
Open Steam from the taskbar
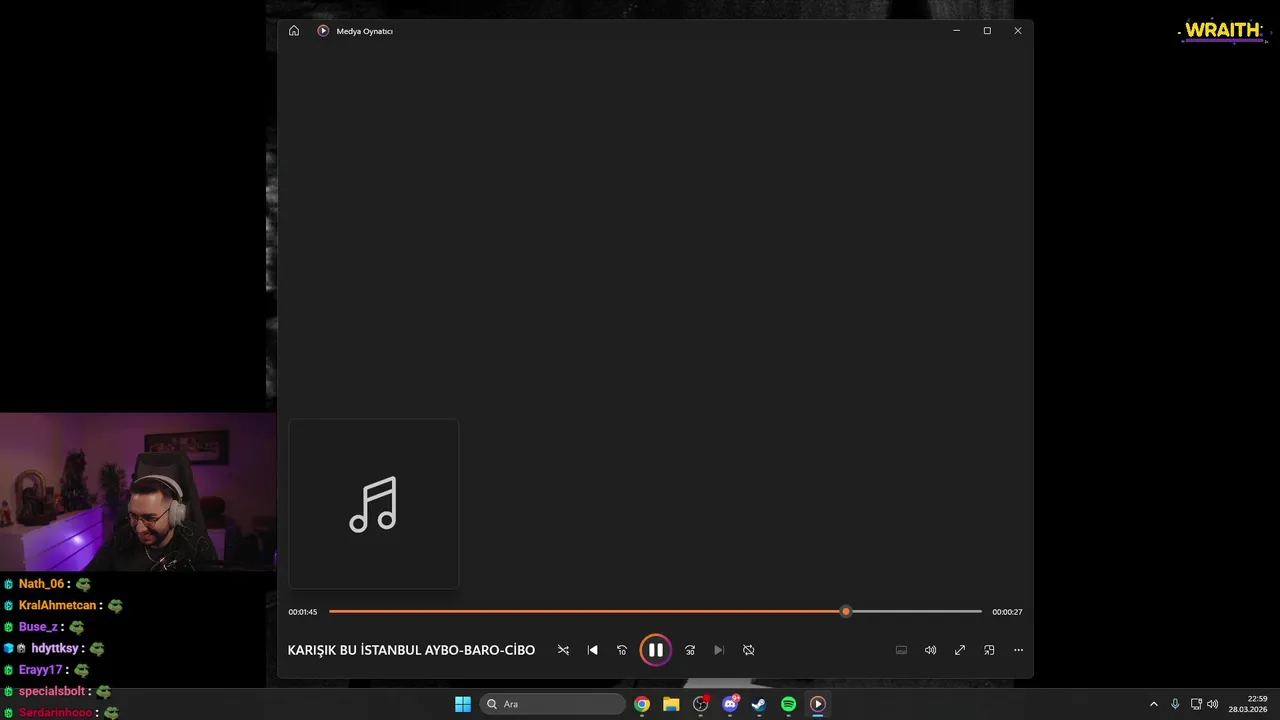pyautogui.click(x=759, y=704)
